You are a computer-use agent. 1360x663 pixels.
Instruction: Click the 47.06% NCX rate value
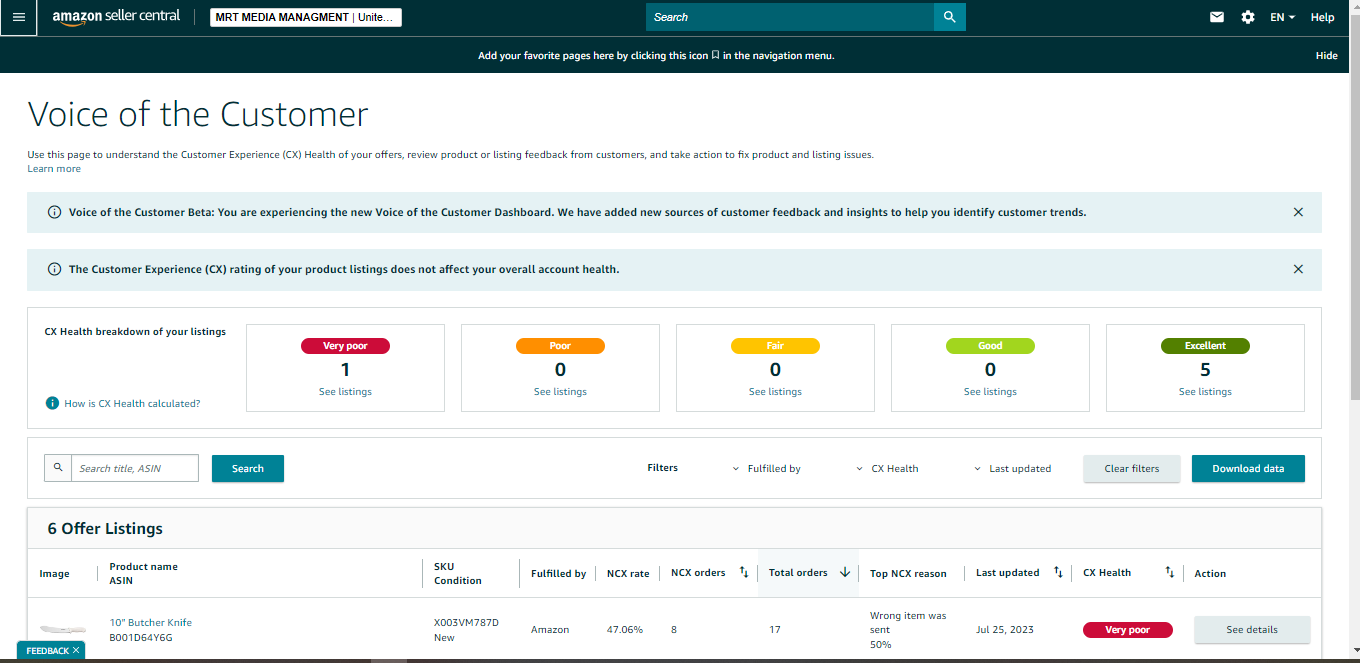click(625, 630)
